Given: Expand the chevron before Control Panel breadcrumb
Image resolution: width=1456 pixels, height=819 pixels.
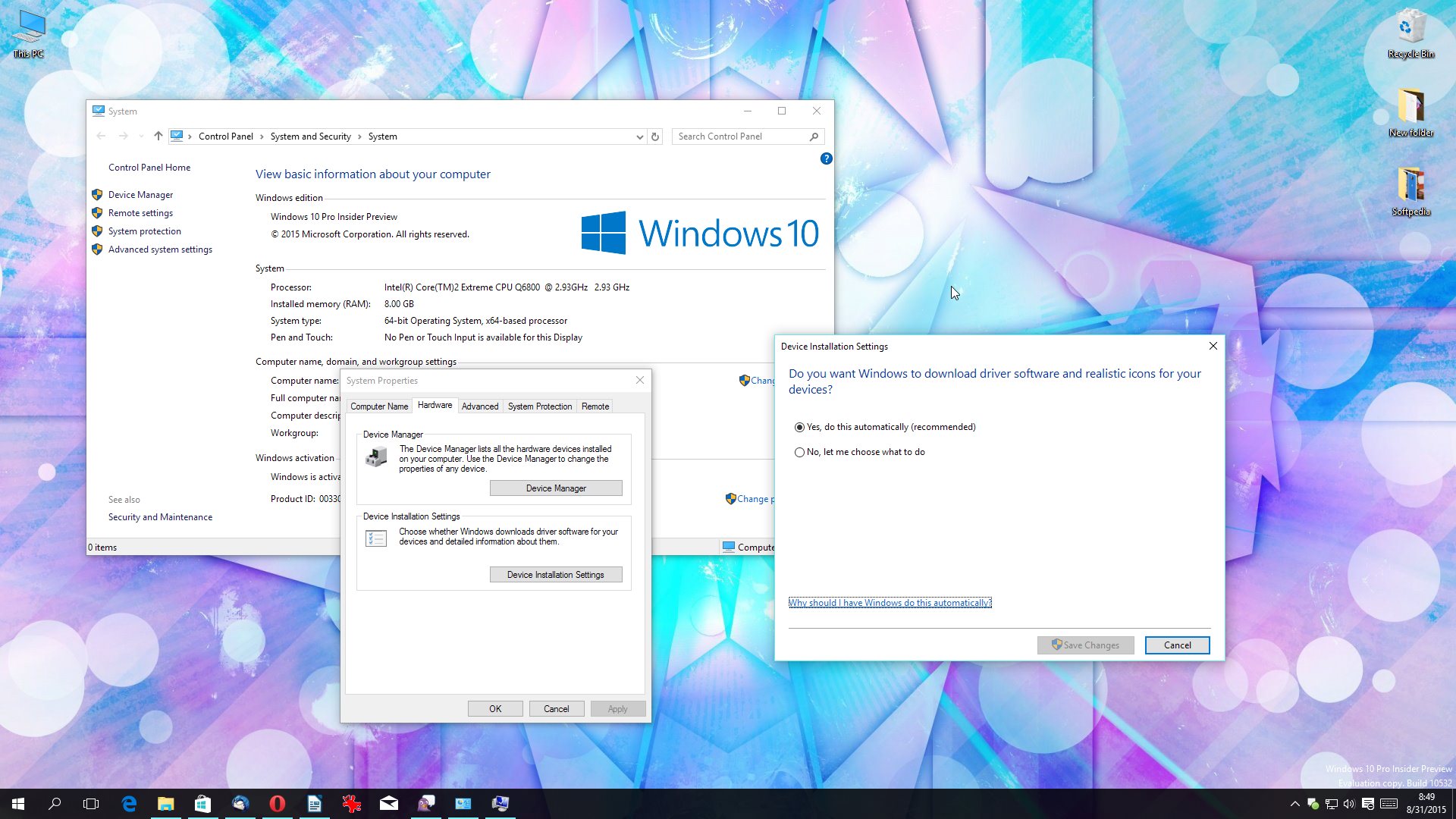Looking at the screenshot, I should point(190,136).
